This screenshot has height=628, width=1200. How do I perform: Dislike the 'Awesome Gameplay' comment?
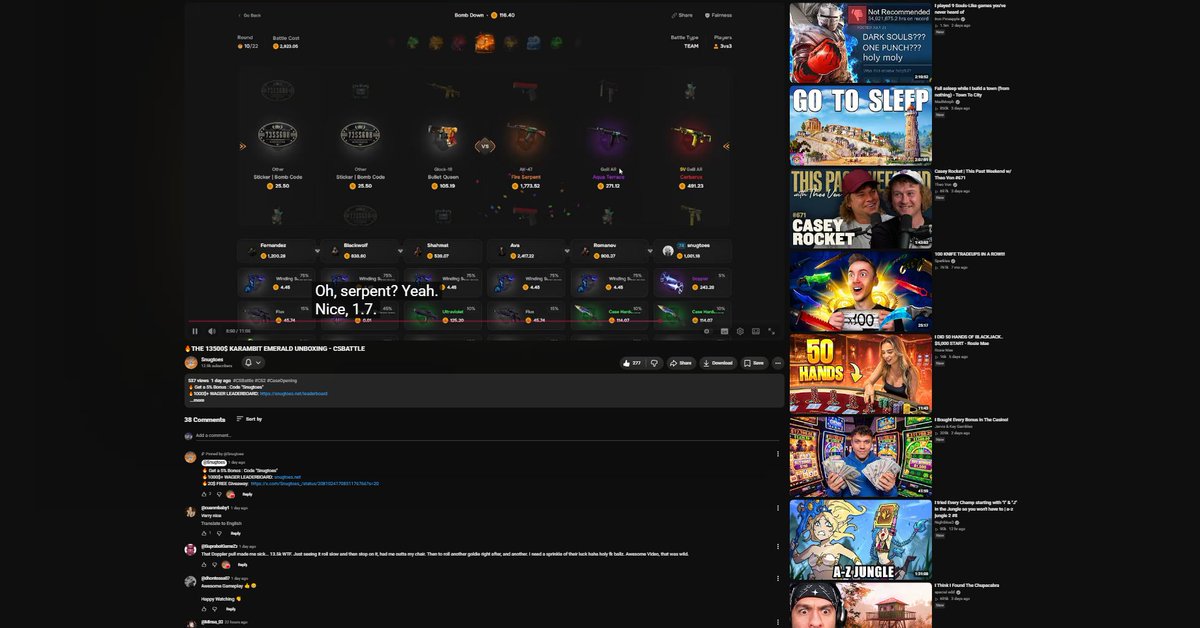pos(216,608)
